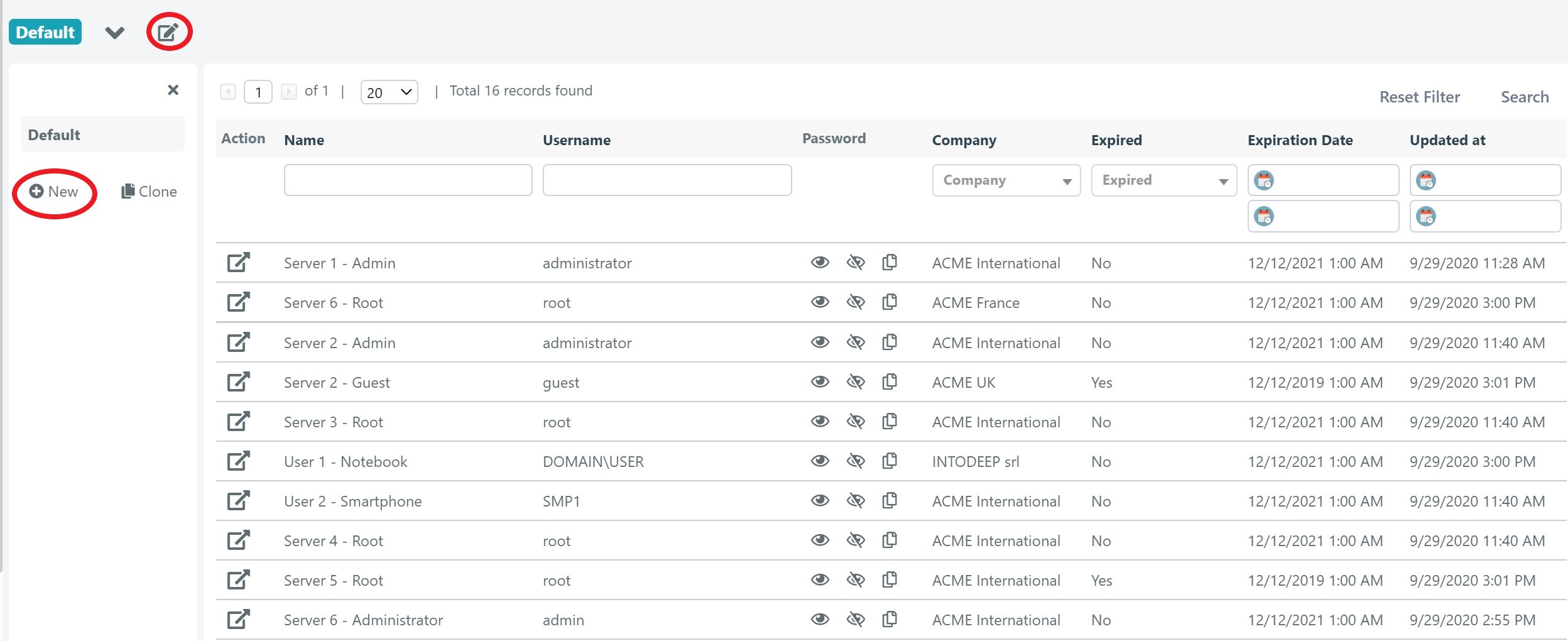Hide password for Server 3 - Root

[856, 421]
